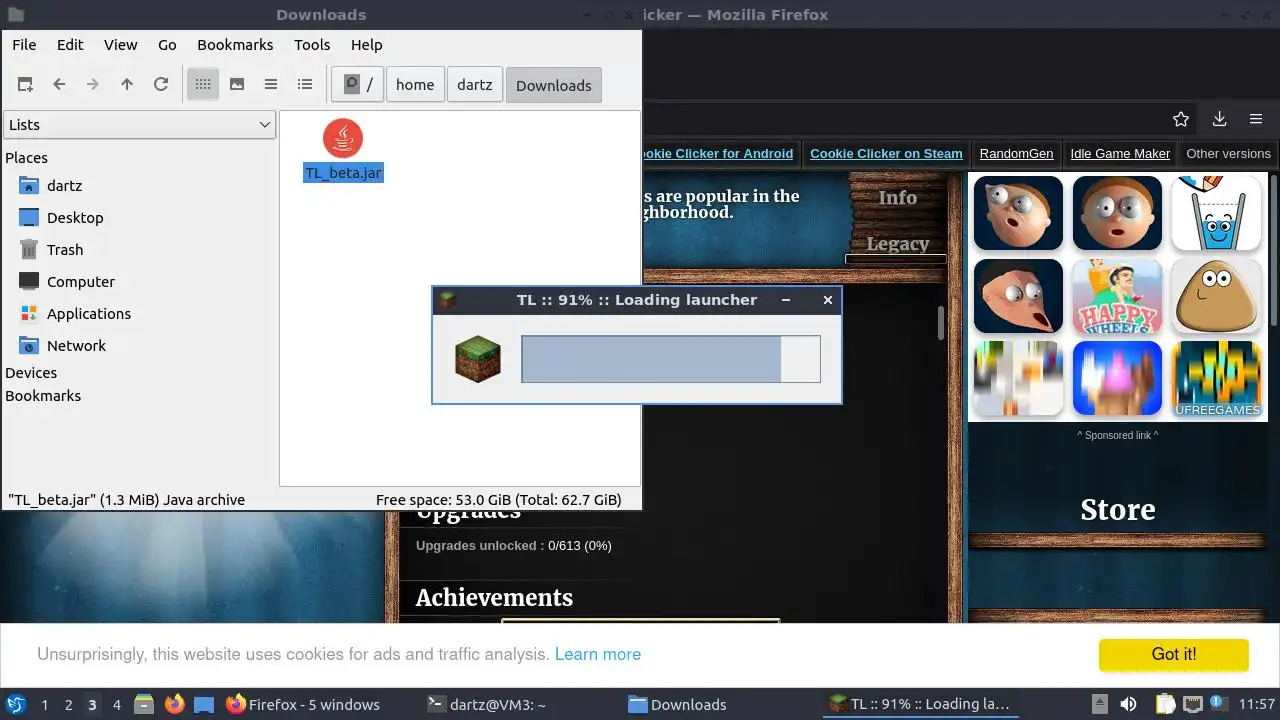The height and width of the screenshot is (720, 1280).
Task: Open the Go menu
Action: [167, 45]
